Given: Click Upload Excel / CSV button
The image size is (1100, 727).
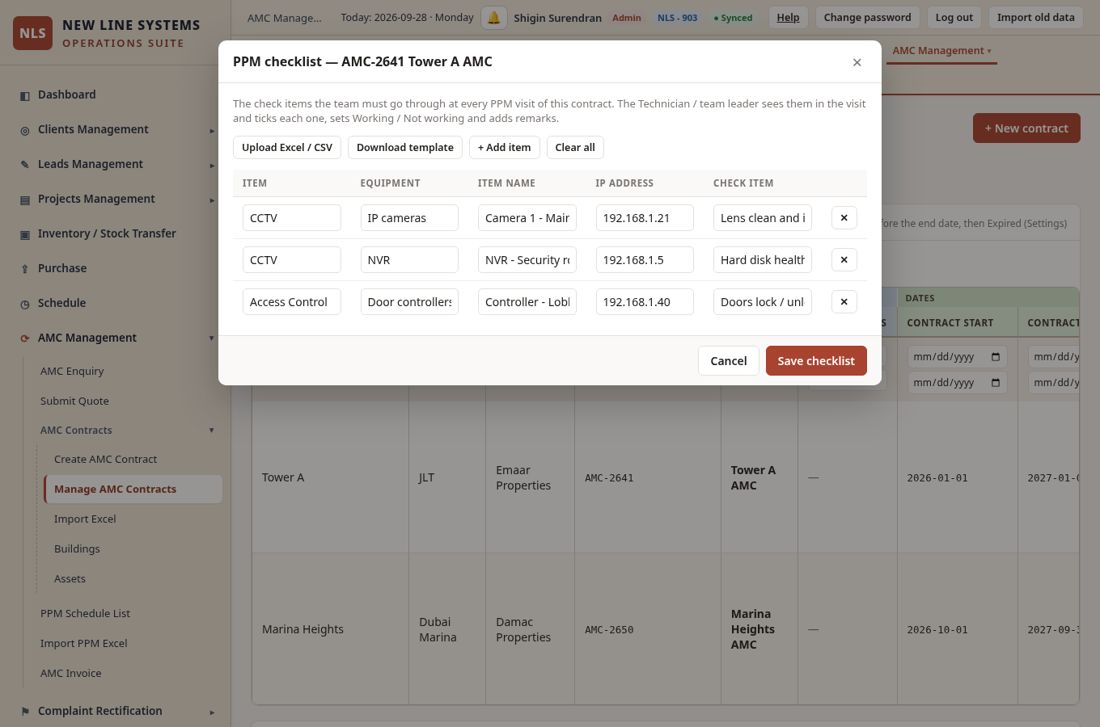Looking at the screenshot, I should tap(287, 147).
